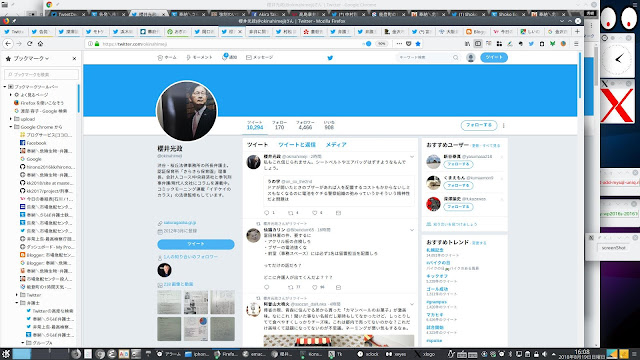Open notifications (通知) bell
The width and height of the screenshot is (640, 360).
[229, 57]
